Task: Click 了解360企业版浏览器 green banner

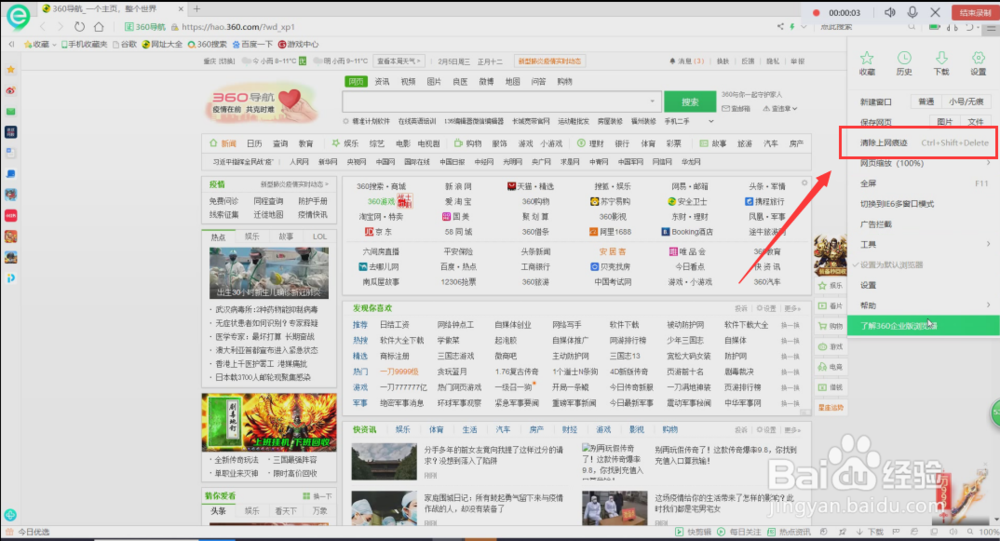Action: click(923, 326)
